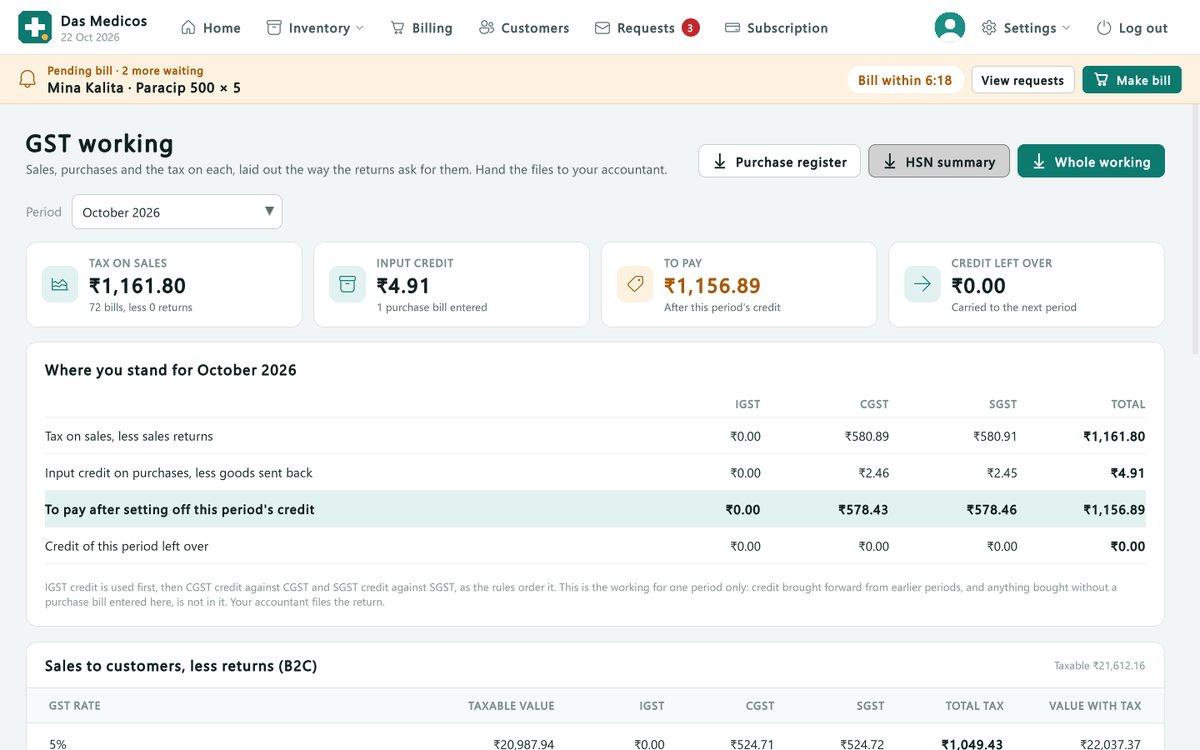Click 'Input credit on purchases, less goods sent back'
Screen dimensions: 1200x750
tap(179, 473)
